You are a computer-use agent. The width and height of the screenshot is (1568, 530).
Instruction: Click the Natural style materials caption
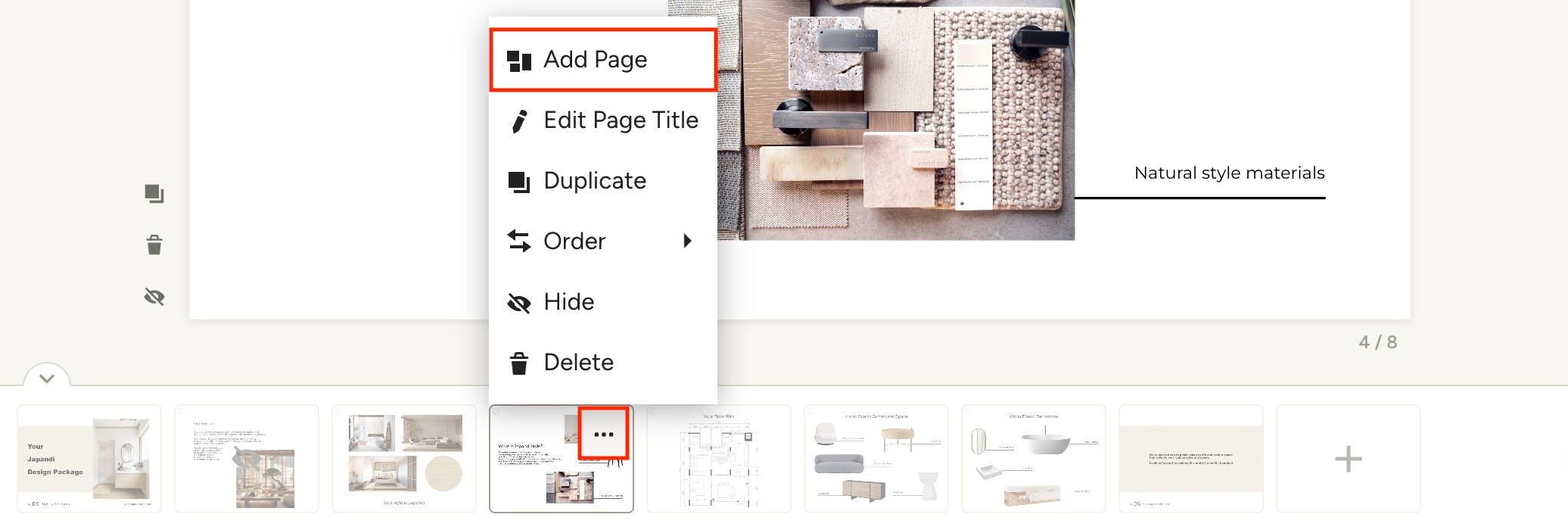1229,173
